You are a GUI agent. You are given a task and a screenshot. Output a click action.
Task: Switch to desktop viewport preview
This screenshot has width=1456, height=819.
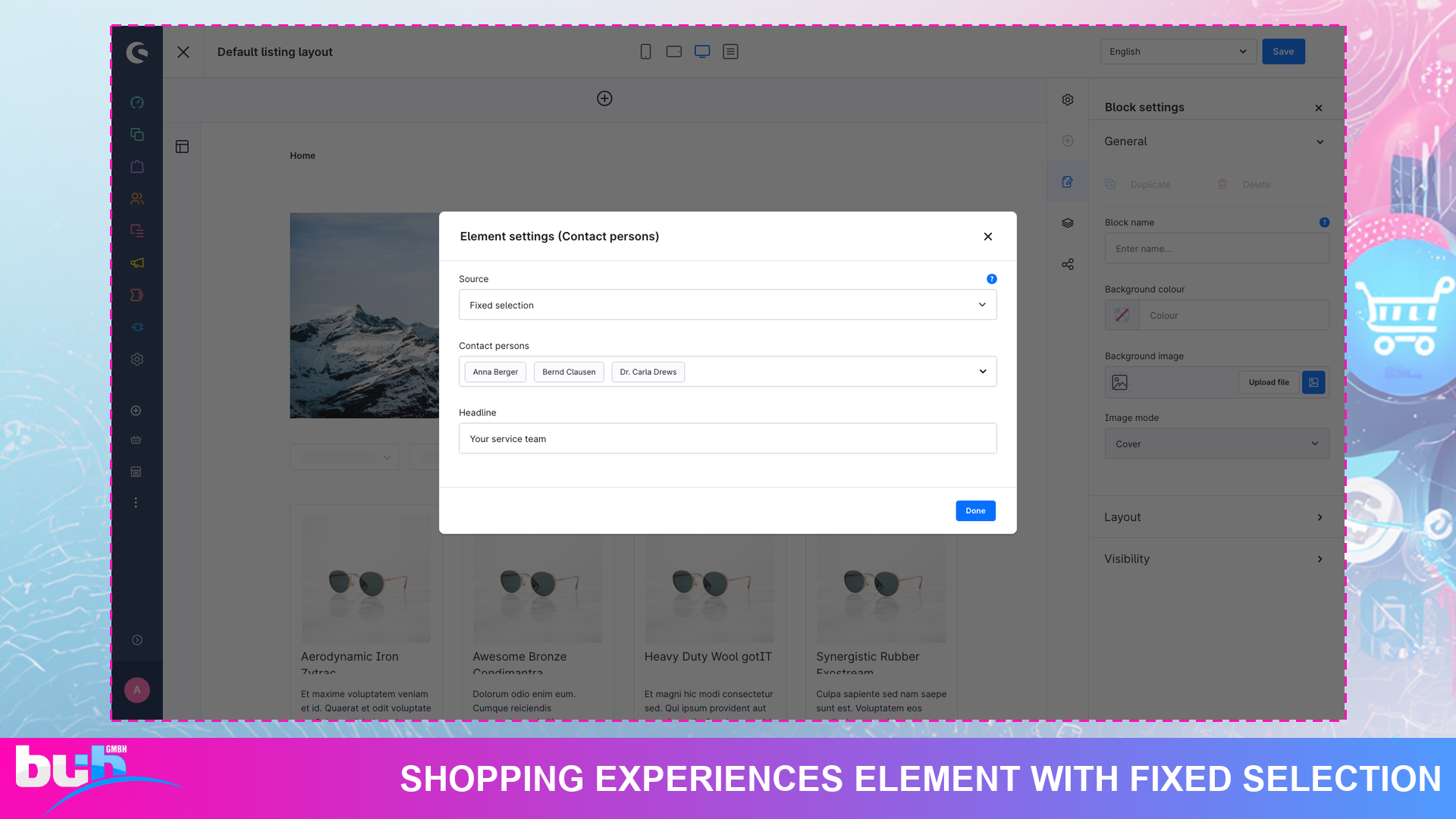pyautogui.click(x=702, y=52)
